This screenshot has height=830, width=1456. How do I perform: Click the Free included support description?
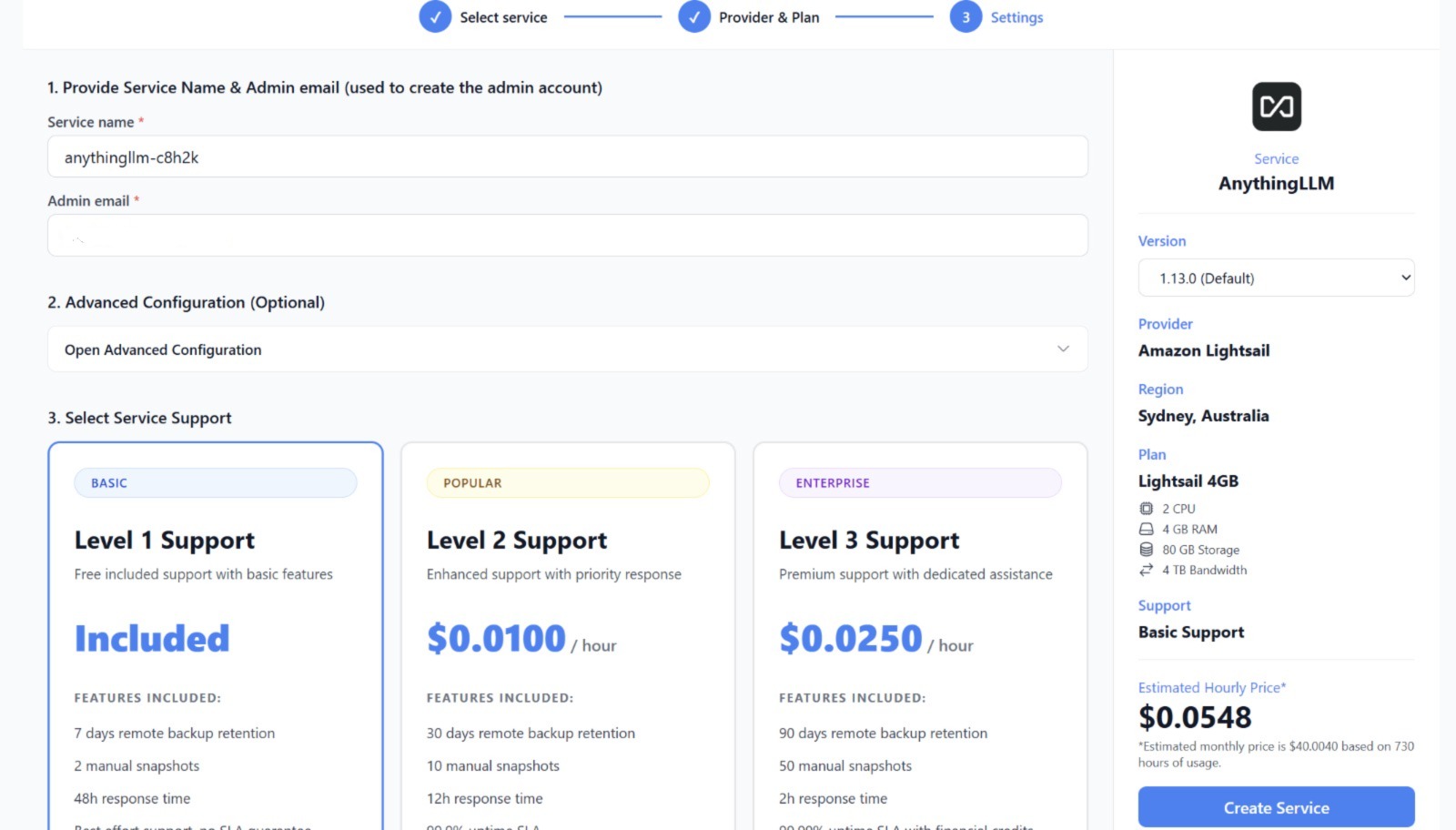coord(204,574)
